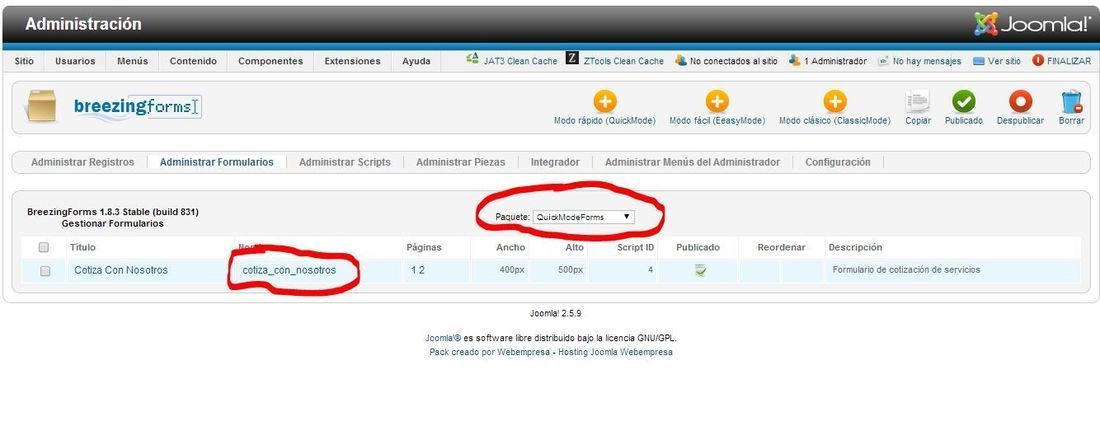Switch to Administrar Formularios tab
Viewport: 1100px width, 426px height.
click(x=217, y=162)
